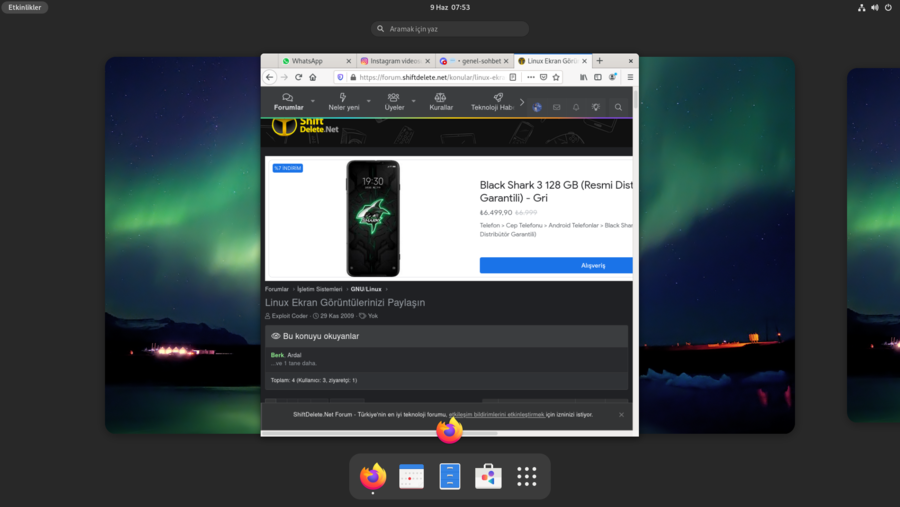Open the Firefox account avatar icon
Viewport: 900px width, 507px height.
[x=612, y=77]
